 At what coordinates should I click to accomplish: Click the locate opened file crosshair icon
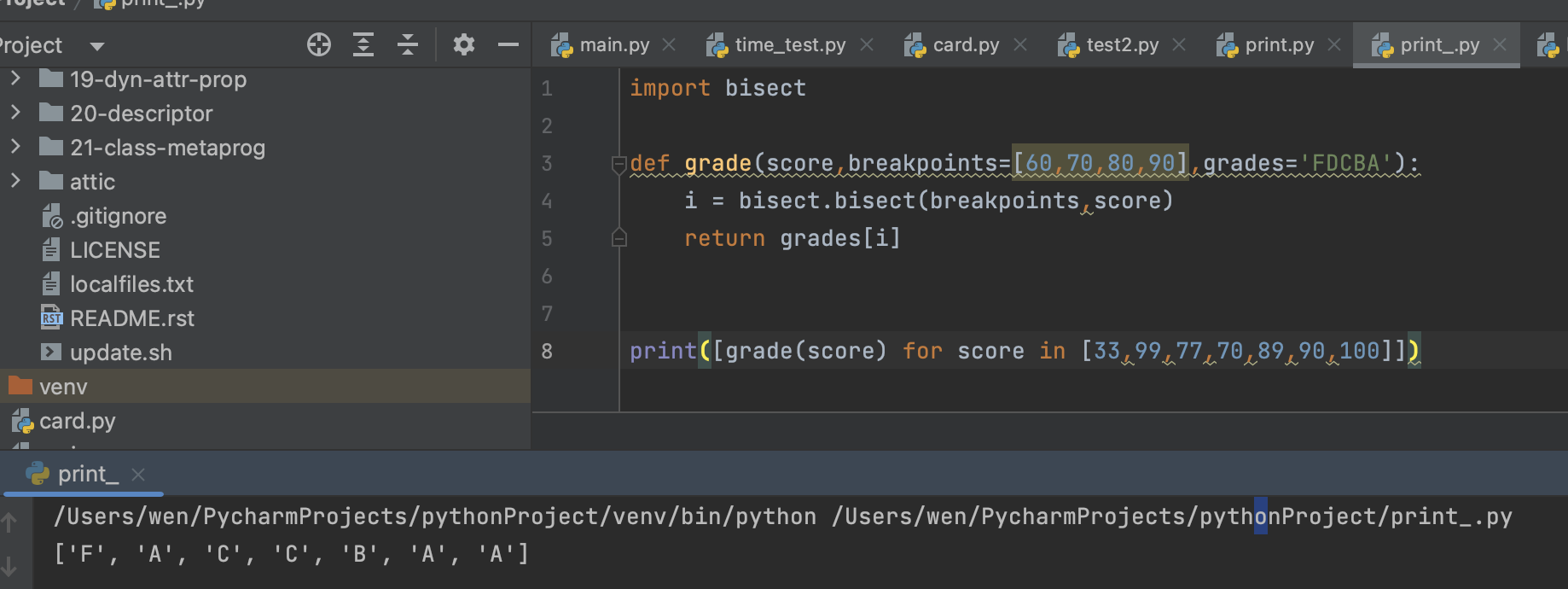[x=319, y=44]
